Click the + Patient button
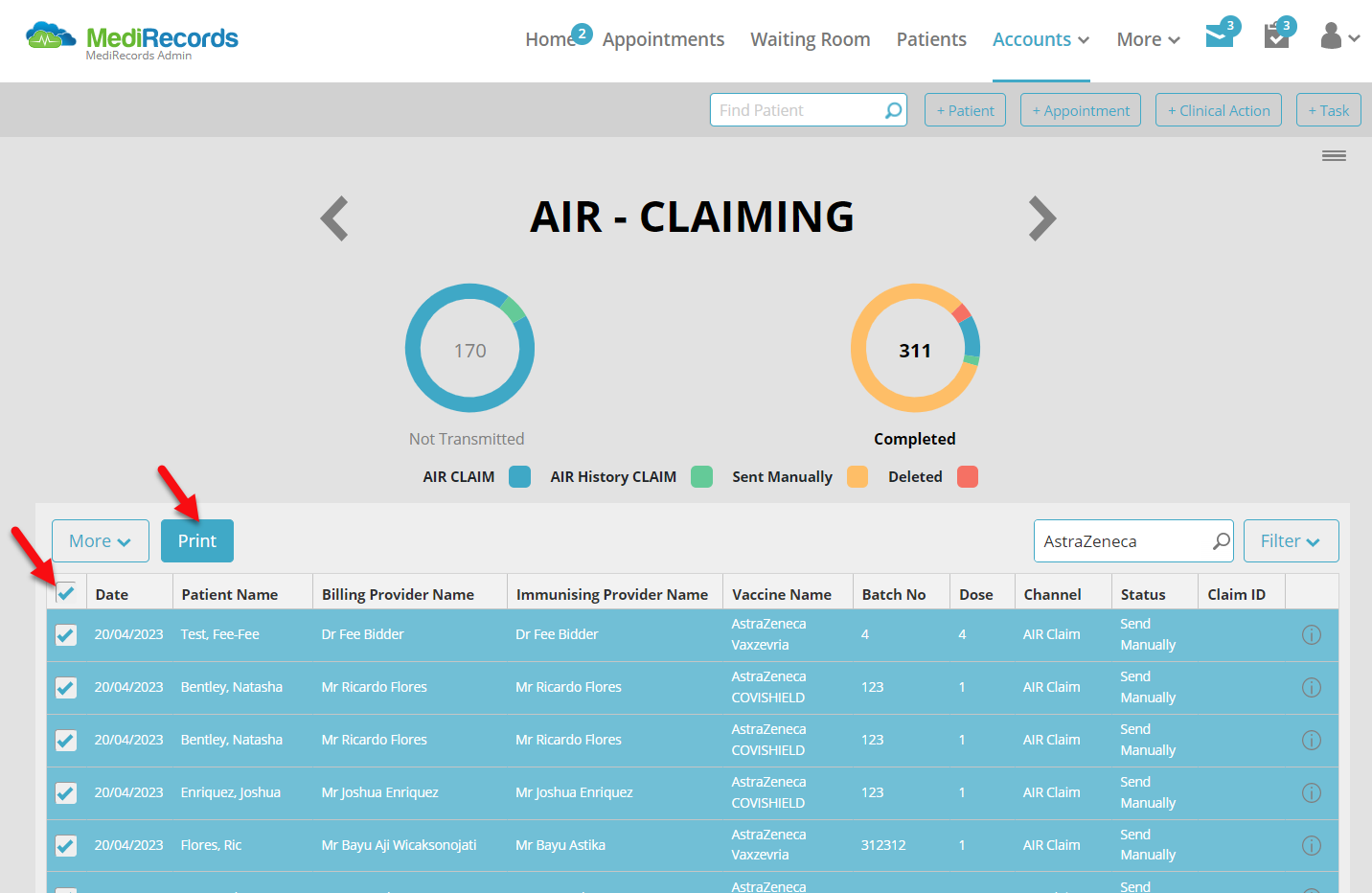 (966, 110)
